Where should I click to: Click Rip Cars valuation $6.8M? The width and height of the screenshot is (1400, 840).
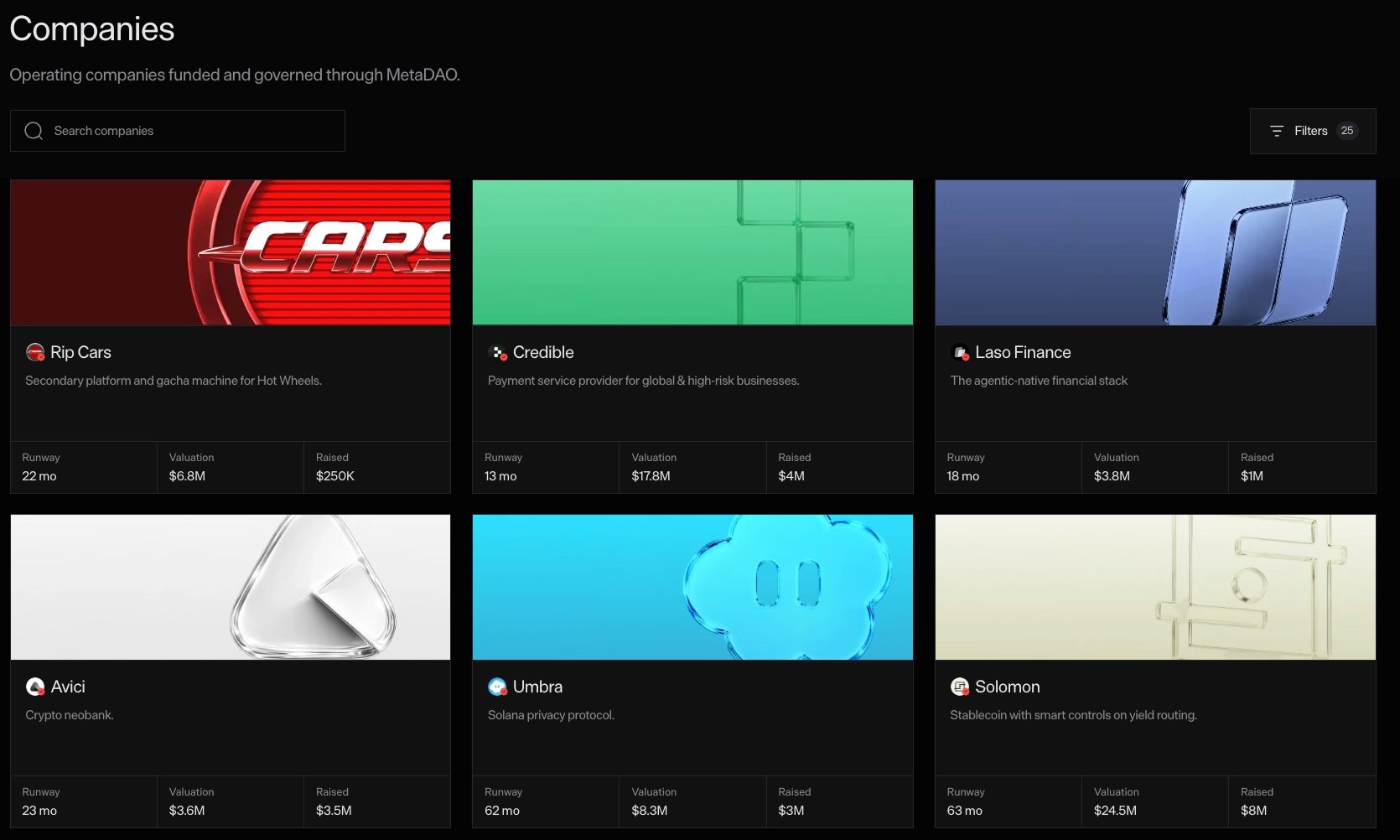[187, 475]
